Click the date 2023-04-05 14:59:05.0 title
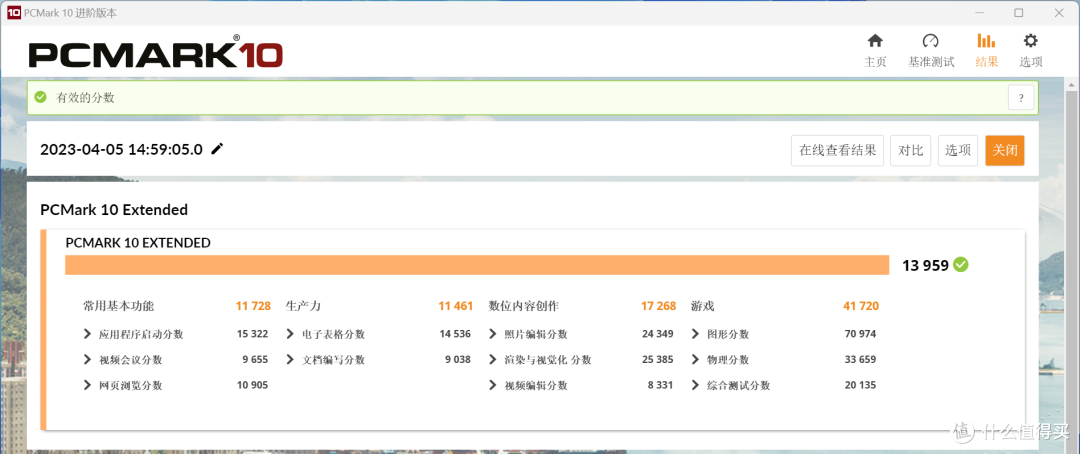1080x454 pixels. click(x=122, y=149)
